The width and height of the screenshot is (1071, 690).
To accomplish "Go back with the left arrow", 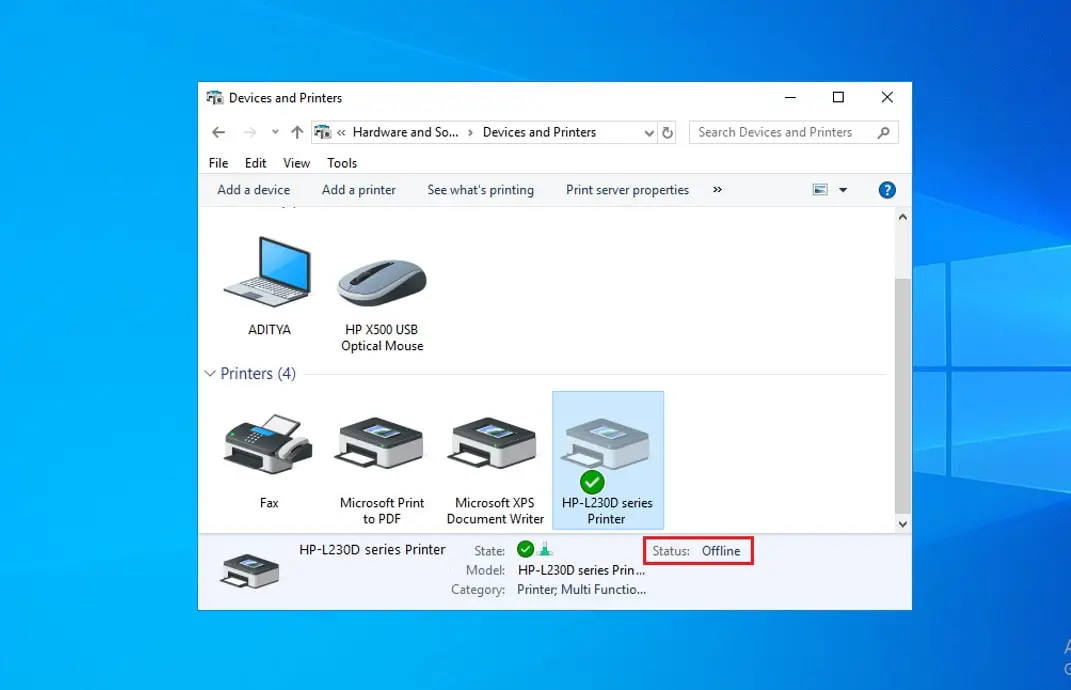I will click(x=219, y=133).
